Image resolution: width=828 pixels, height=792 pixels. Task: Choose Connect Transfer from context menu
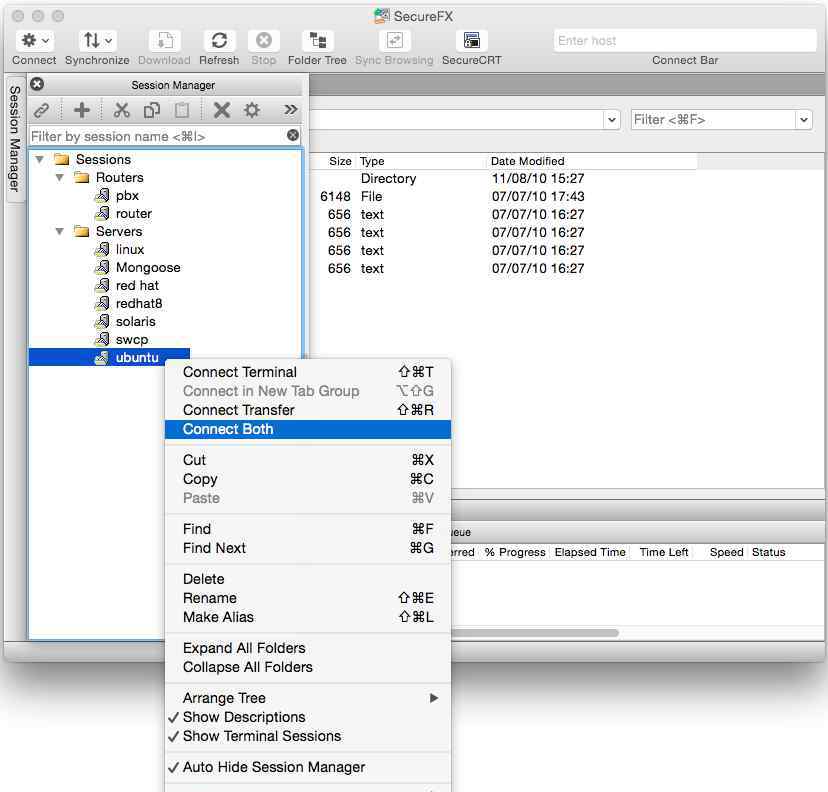(308, 410)
